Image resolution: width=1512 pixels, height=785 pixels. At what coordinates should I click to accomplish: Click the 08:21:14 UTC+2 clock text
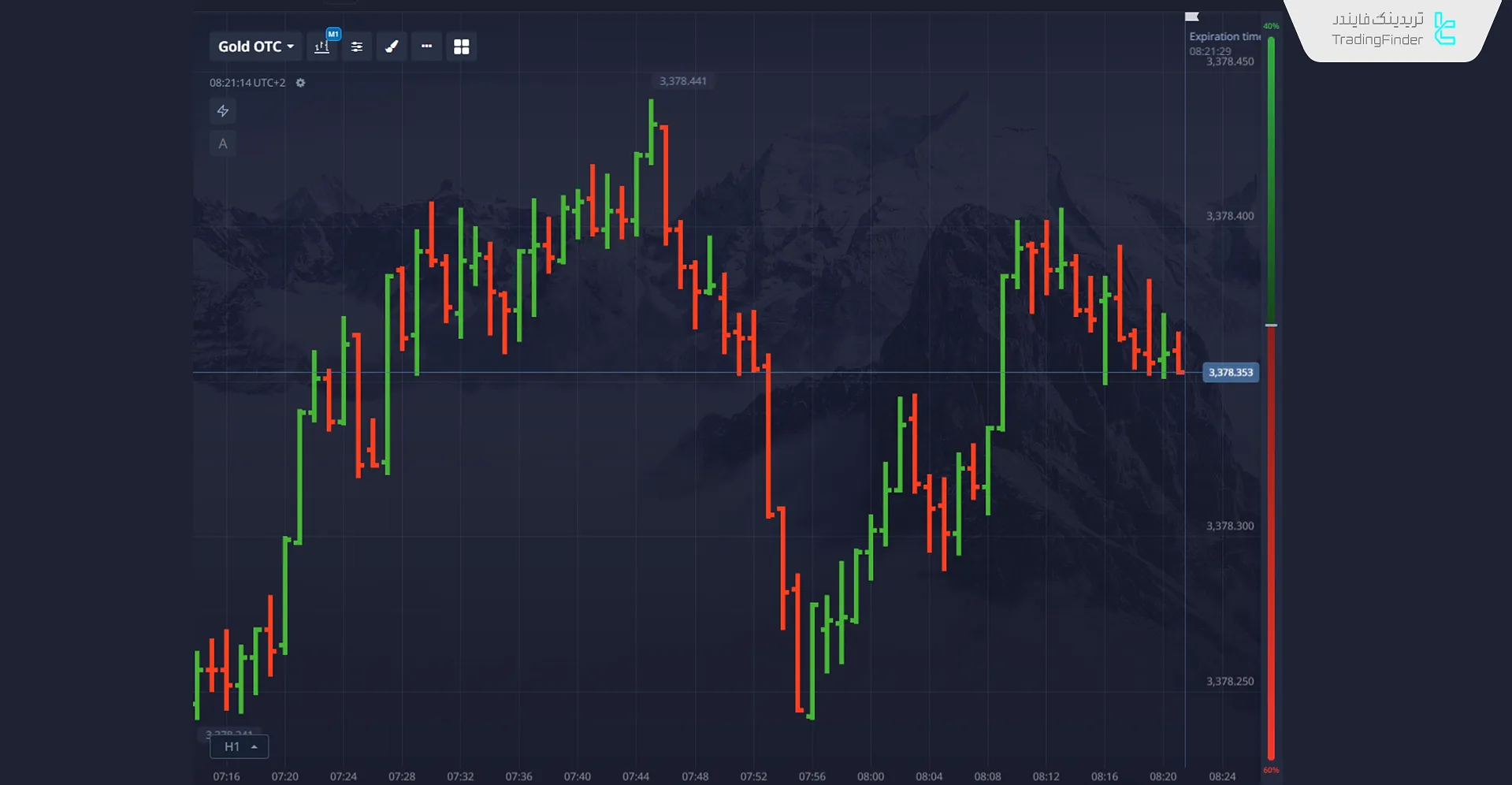tap(247, 83)
